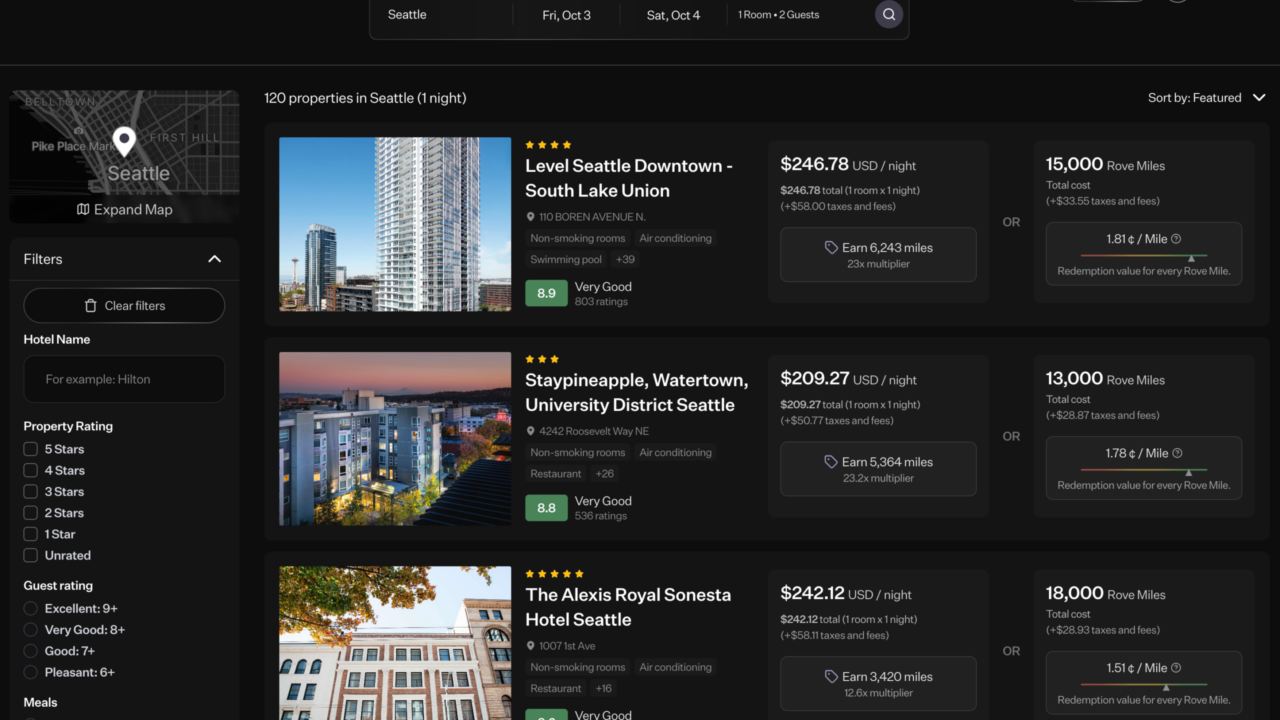Open the Sort by: Featured dropdown
1280x720 pixels.
point(1206,98)
